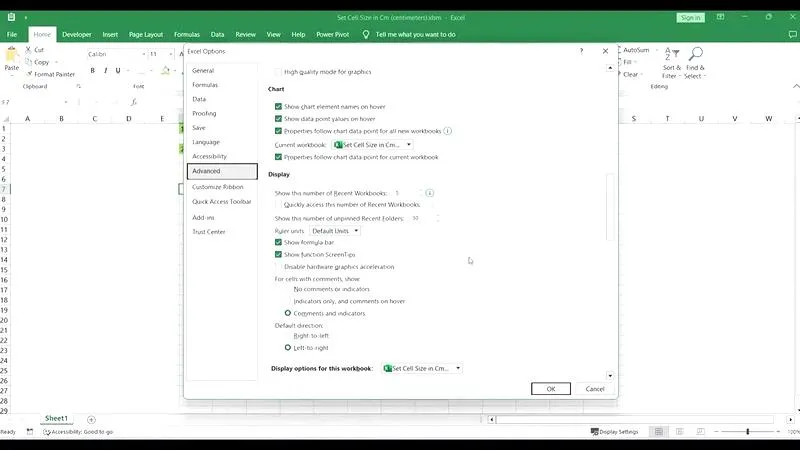Toggle Properties follow chart data point for current workbook
800x450 pixels.
[278, 157]
